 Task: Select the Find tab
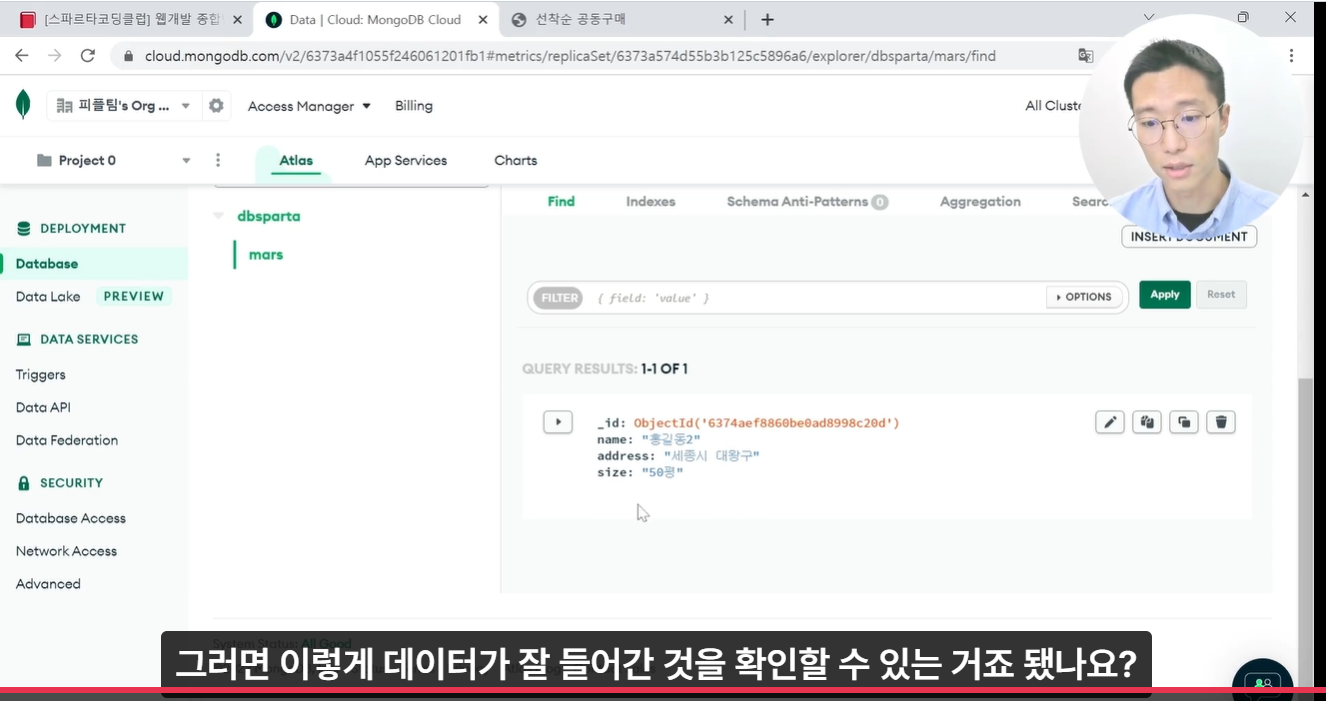[x=561, y=201]
